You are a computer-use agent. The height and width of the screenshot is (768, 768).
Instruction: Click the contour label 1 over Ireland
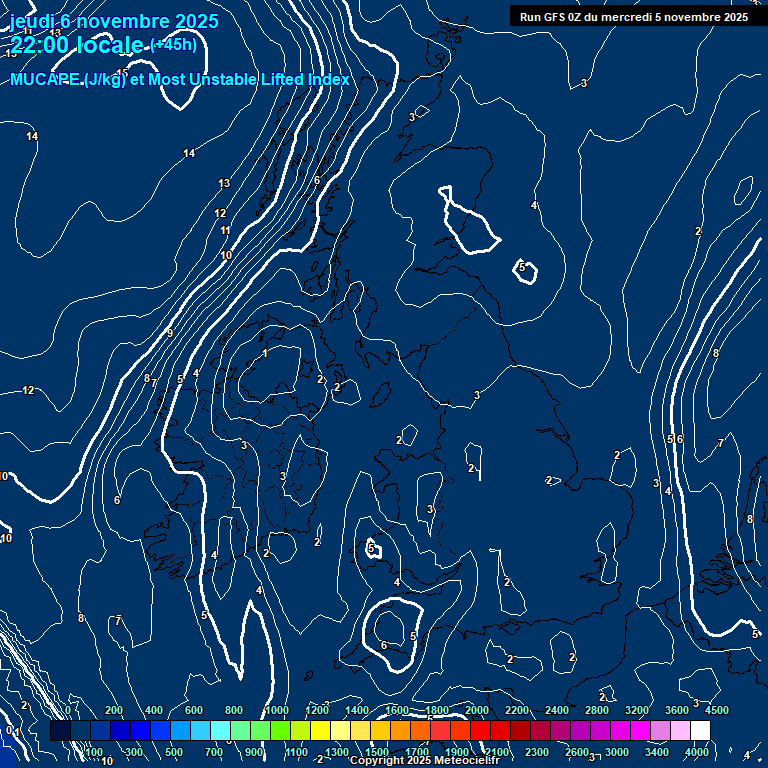point(265,354)
